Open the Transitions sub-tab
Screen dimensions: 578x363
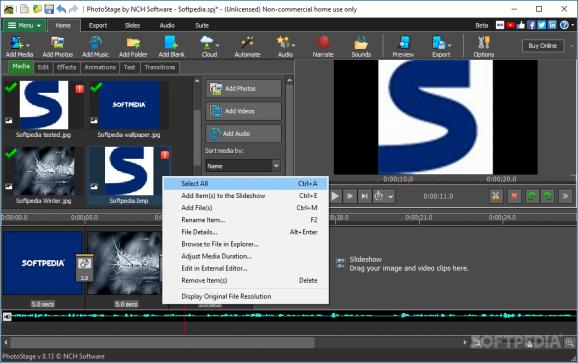click(160, 67)
